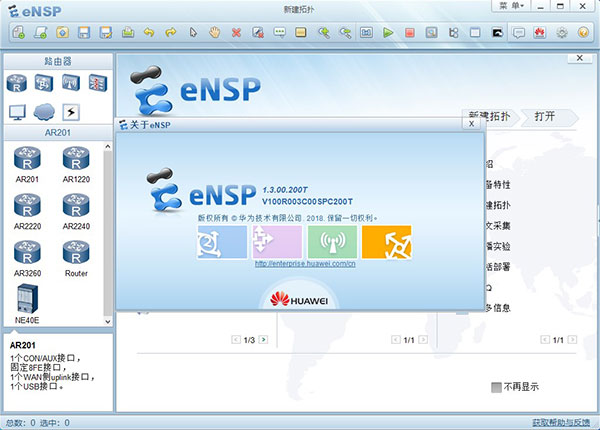Click the save-as icon with pencil
Image resolution: width=600 pixels, height=430 pixels.
[x=106, y=33]
